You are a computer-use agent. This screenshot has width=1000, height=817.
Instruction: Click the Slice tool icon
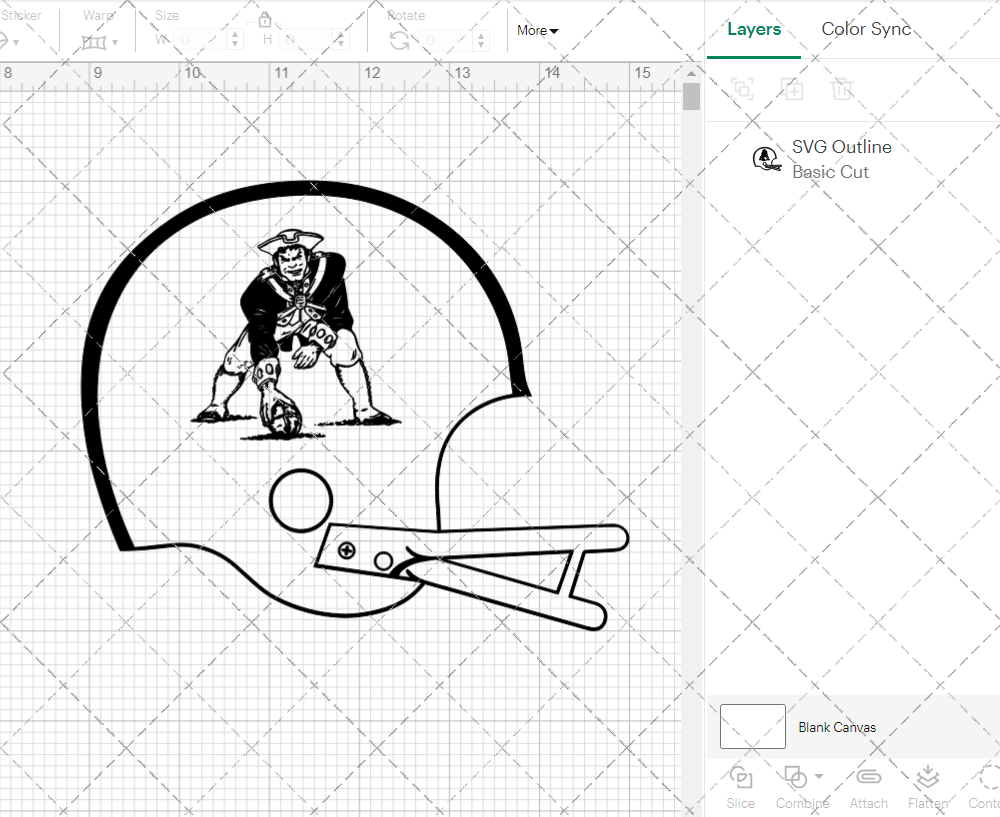click(741, 778)
